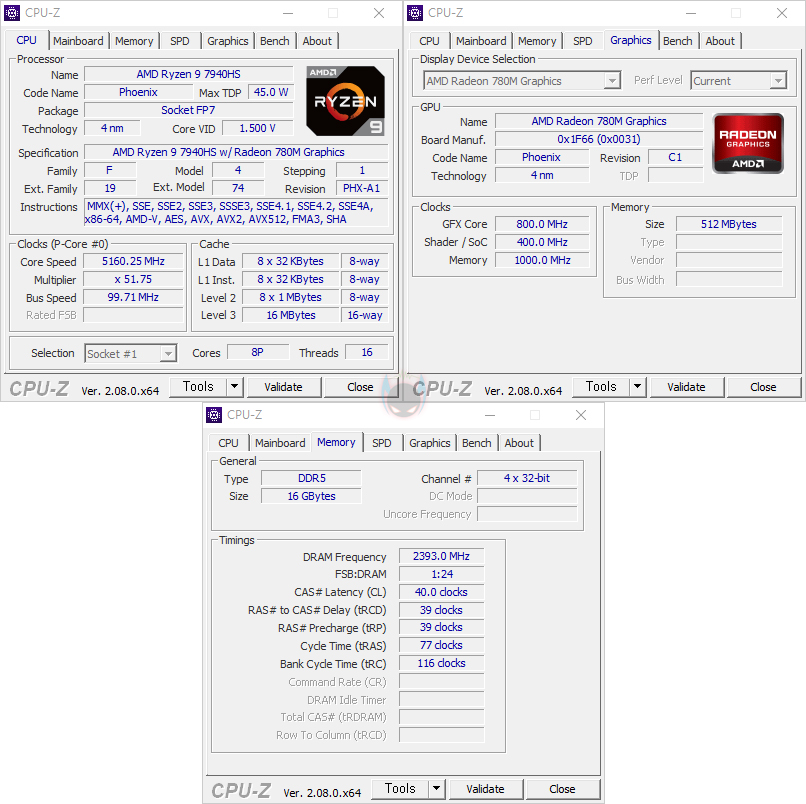Click the GPU memory size 512 MBytes

click(729, 224)
